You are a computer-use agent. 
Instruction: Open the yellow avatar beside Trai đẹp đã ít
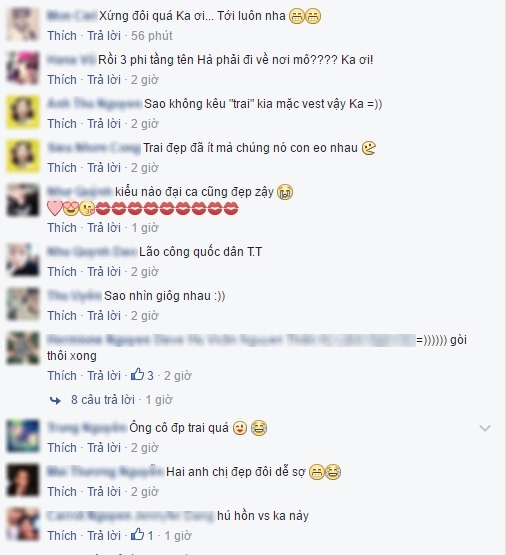[x=23, y=155]
